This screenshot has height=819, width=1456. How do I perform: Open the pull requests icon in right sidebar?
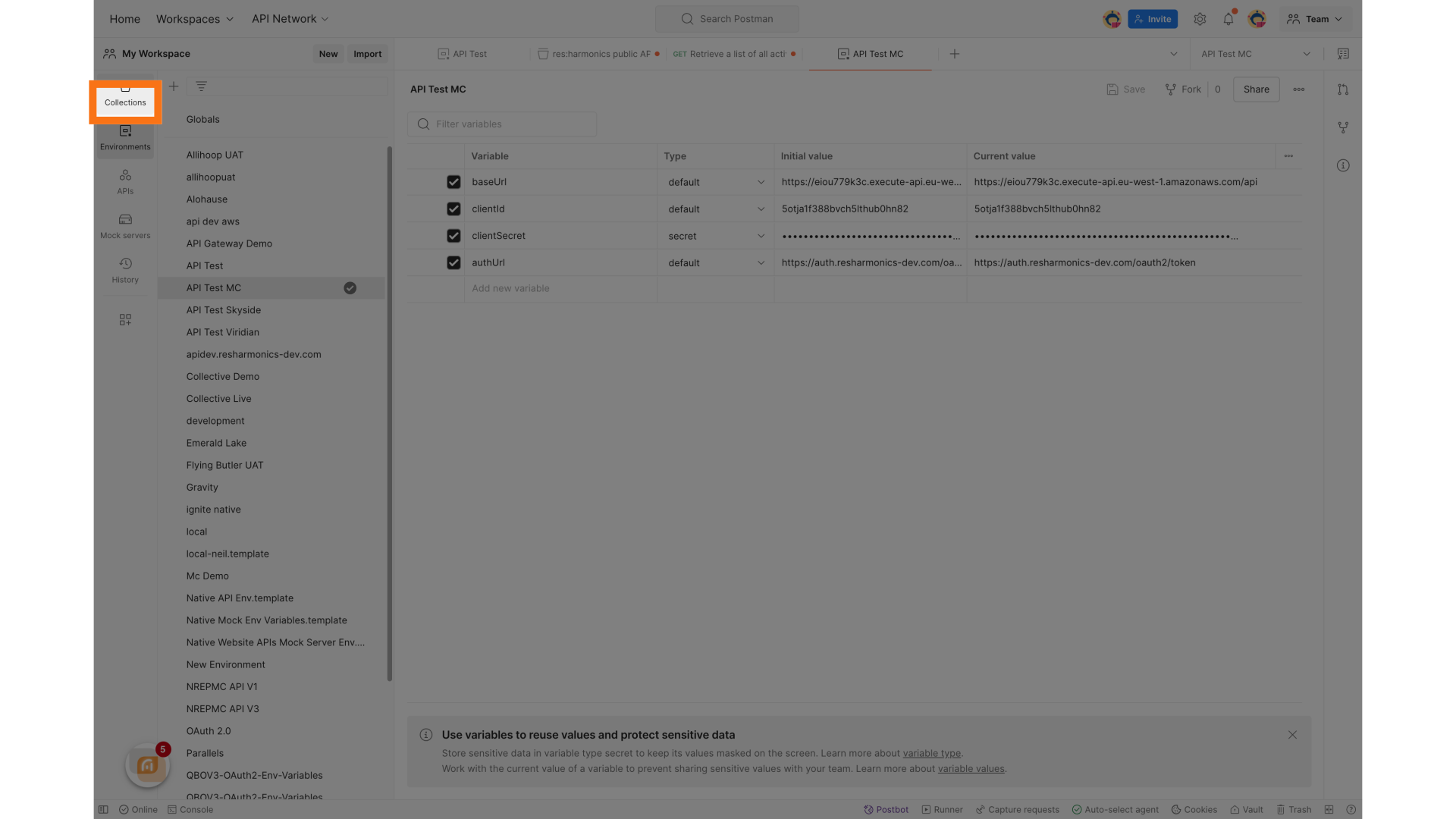point(1343,89)
